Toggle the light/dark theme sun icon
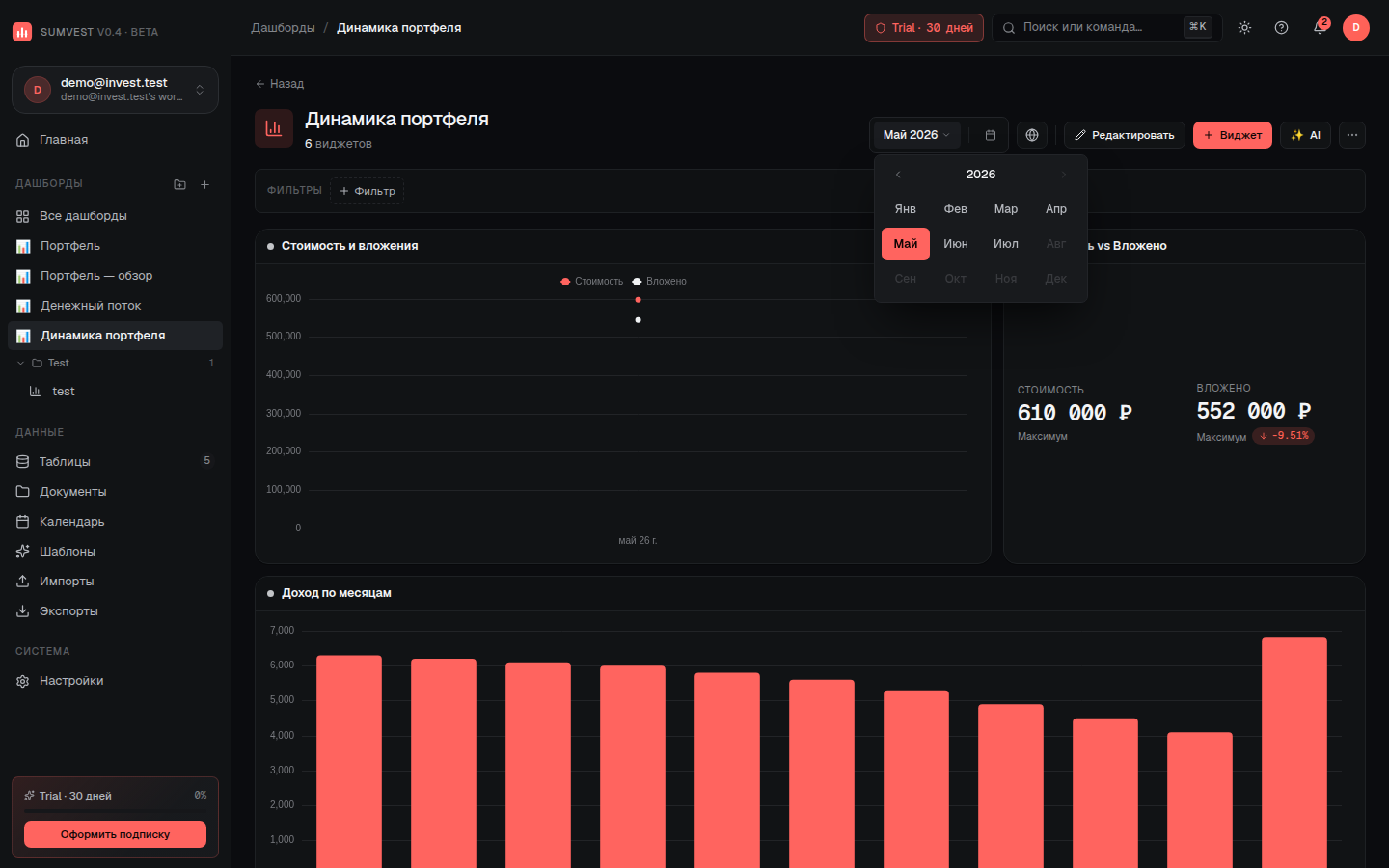 pyautogui.click(x=1245, y=28)
